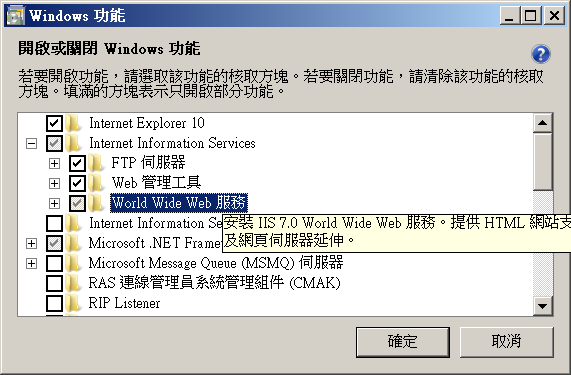Uncheck the Internet Explorer 10 checkbox
Screen dimensions: 571x375
click(x=54, y=123)
